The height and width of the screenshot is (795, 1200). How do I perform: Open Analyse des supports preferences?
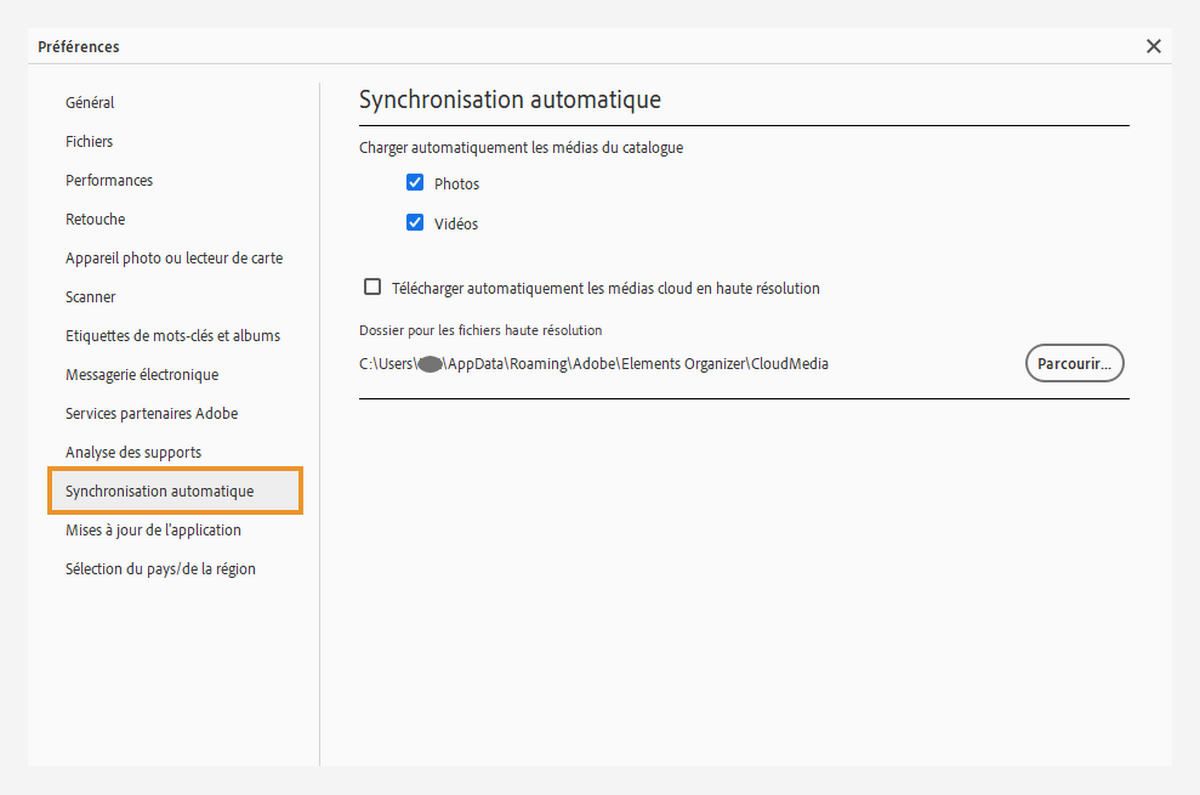click(x=133, y=452)
